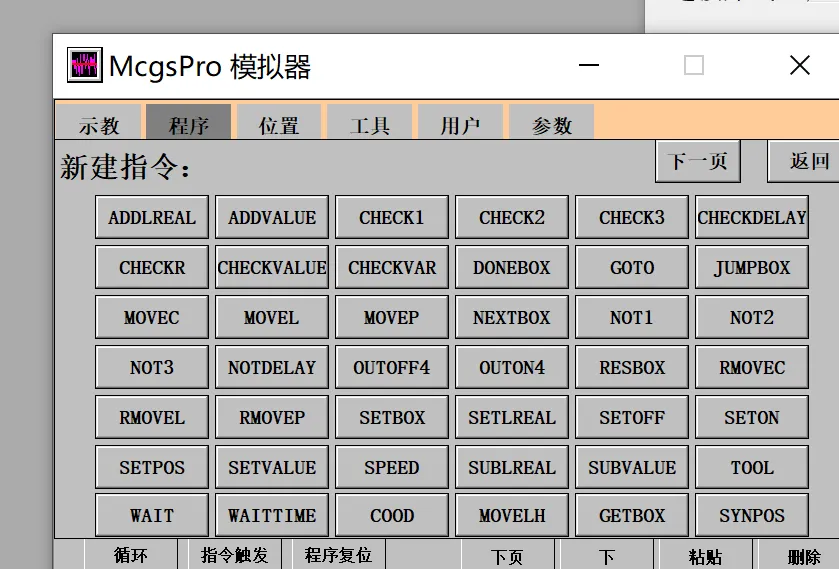Choose the SPEED instruction
Viewport: 839px width, 569px height.
coord(392,467)
